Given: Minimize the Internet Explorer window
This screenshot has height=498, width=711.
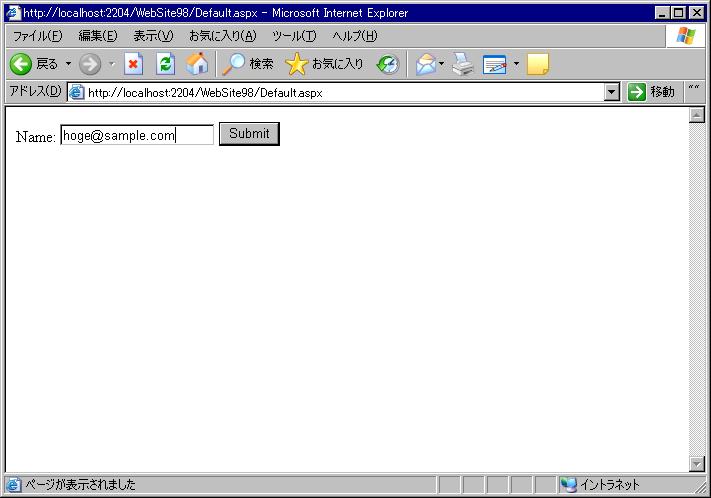Looking at the screenshot, I should tap(662, 13).
